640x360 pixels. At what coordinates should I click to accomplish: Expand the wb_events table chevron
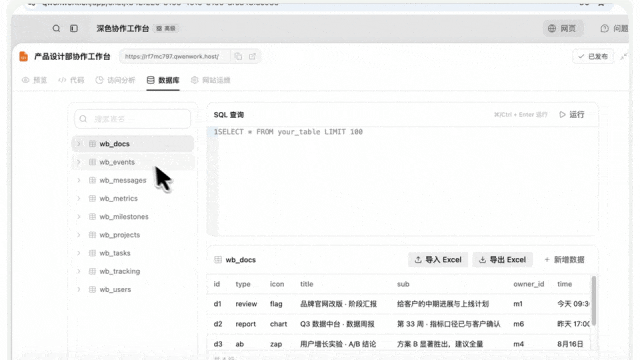tap(79, 162)
